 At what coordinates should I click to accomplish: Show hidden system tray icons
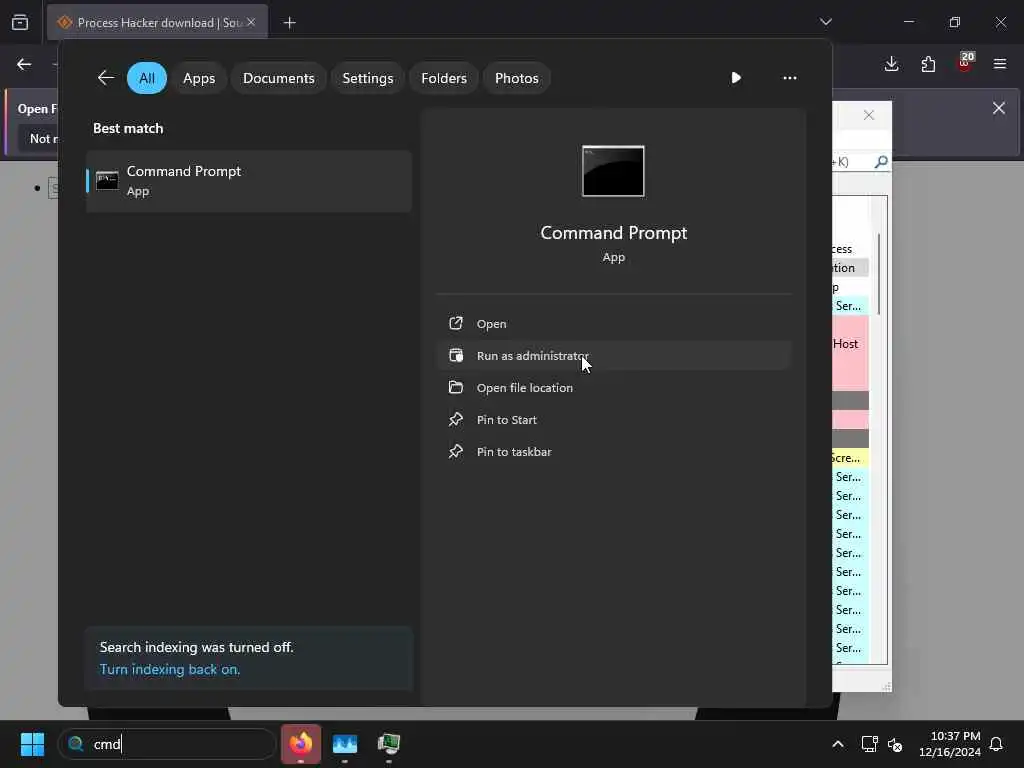[x=838, y=744]
